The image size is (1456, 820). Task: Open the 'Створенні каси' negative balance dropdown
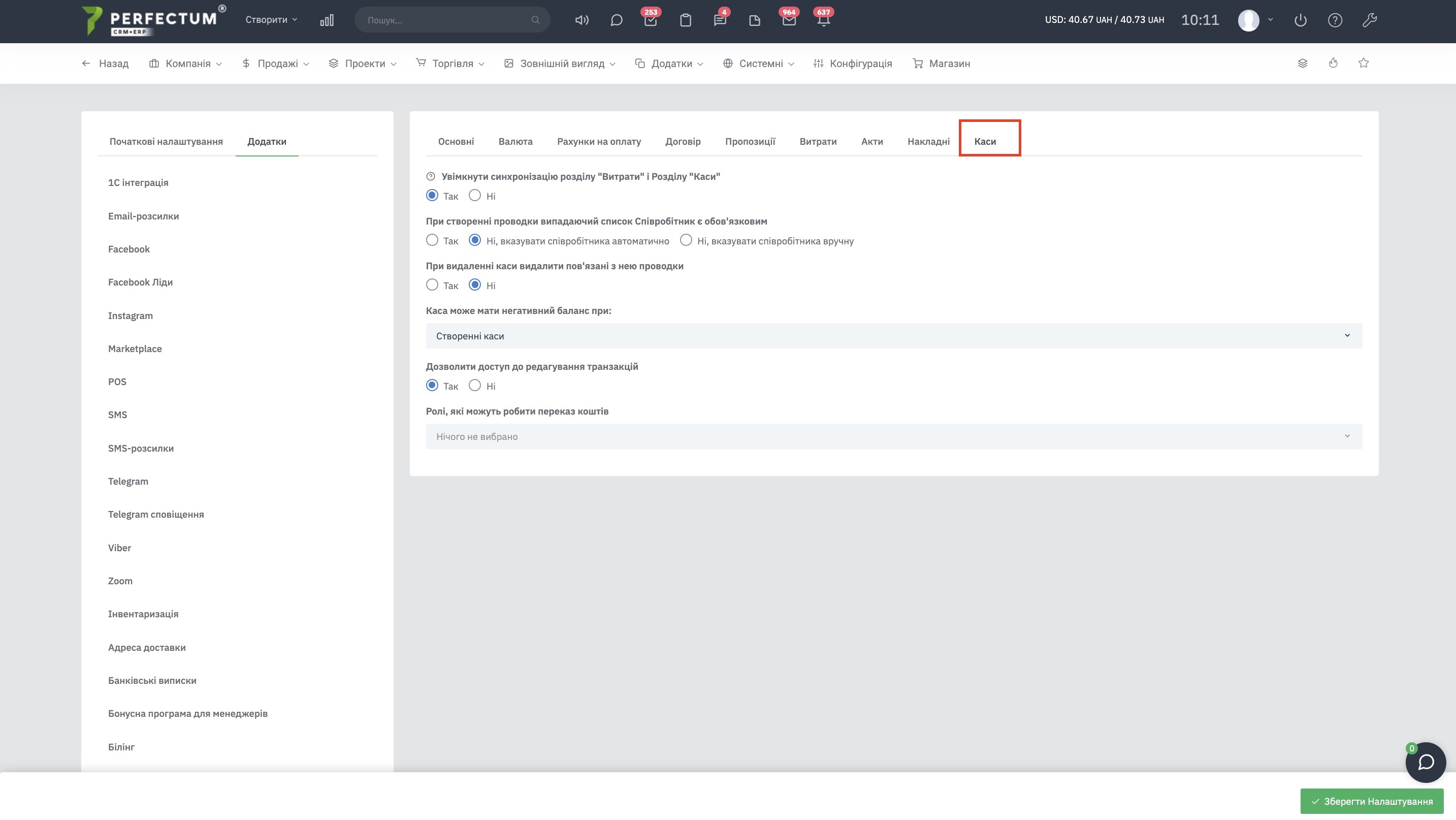[894, 336]
